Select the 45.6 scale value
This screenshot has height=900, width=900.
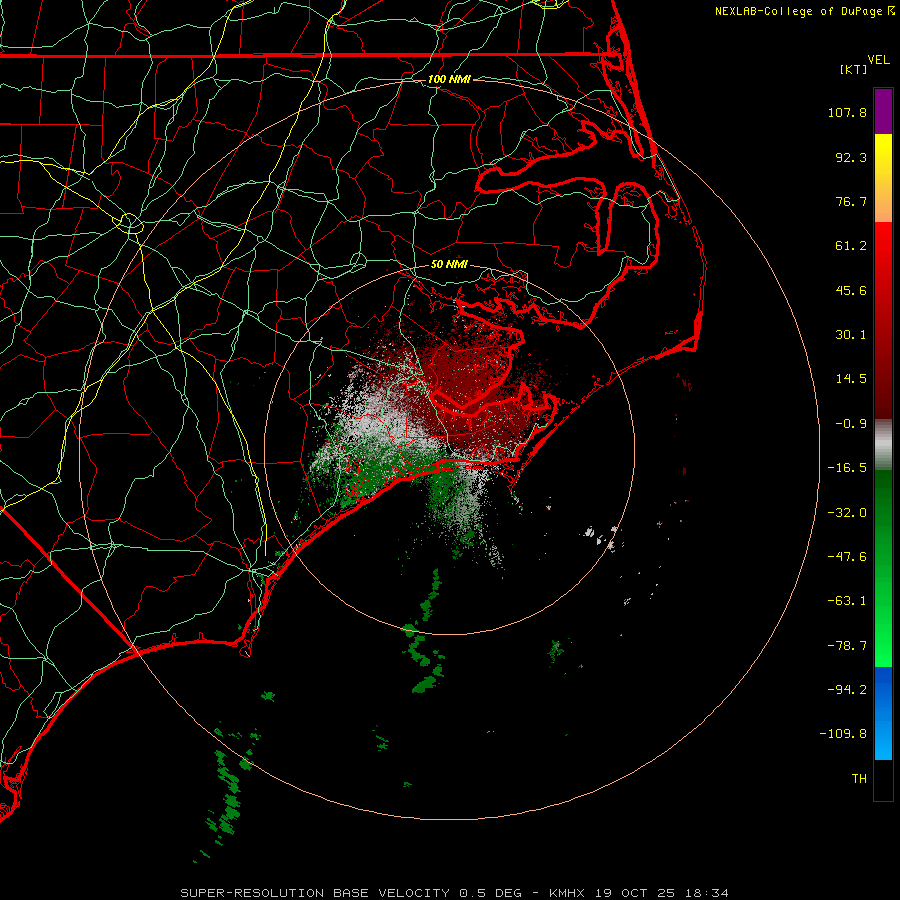coord(851,290)
